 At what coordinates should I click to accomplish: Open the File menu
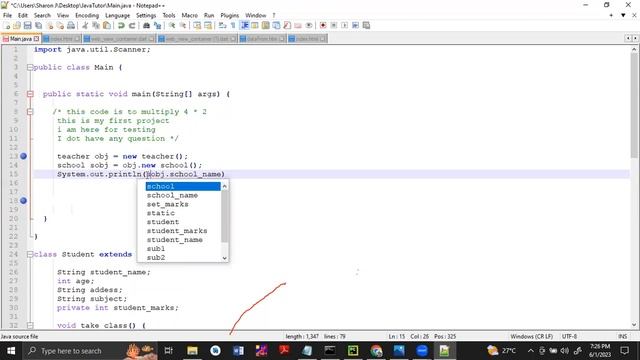[7, 15]
